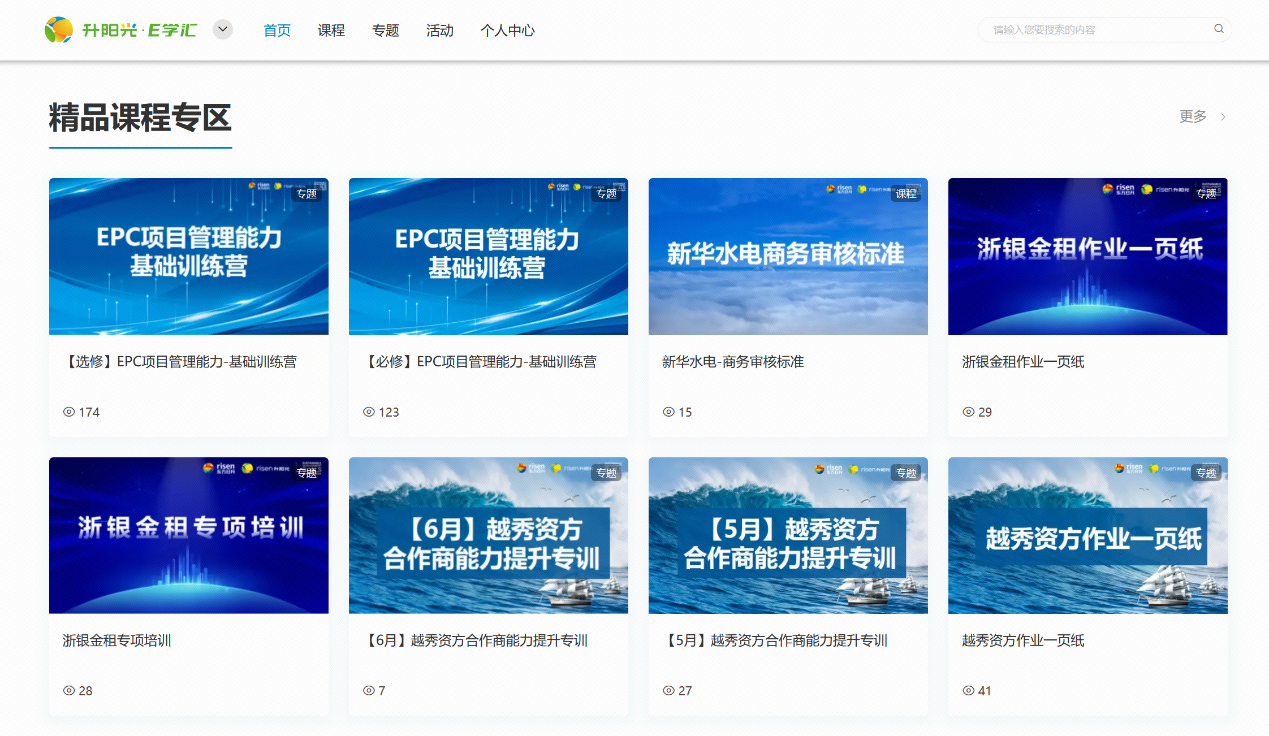Click view count 174

pos(89,412)
